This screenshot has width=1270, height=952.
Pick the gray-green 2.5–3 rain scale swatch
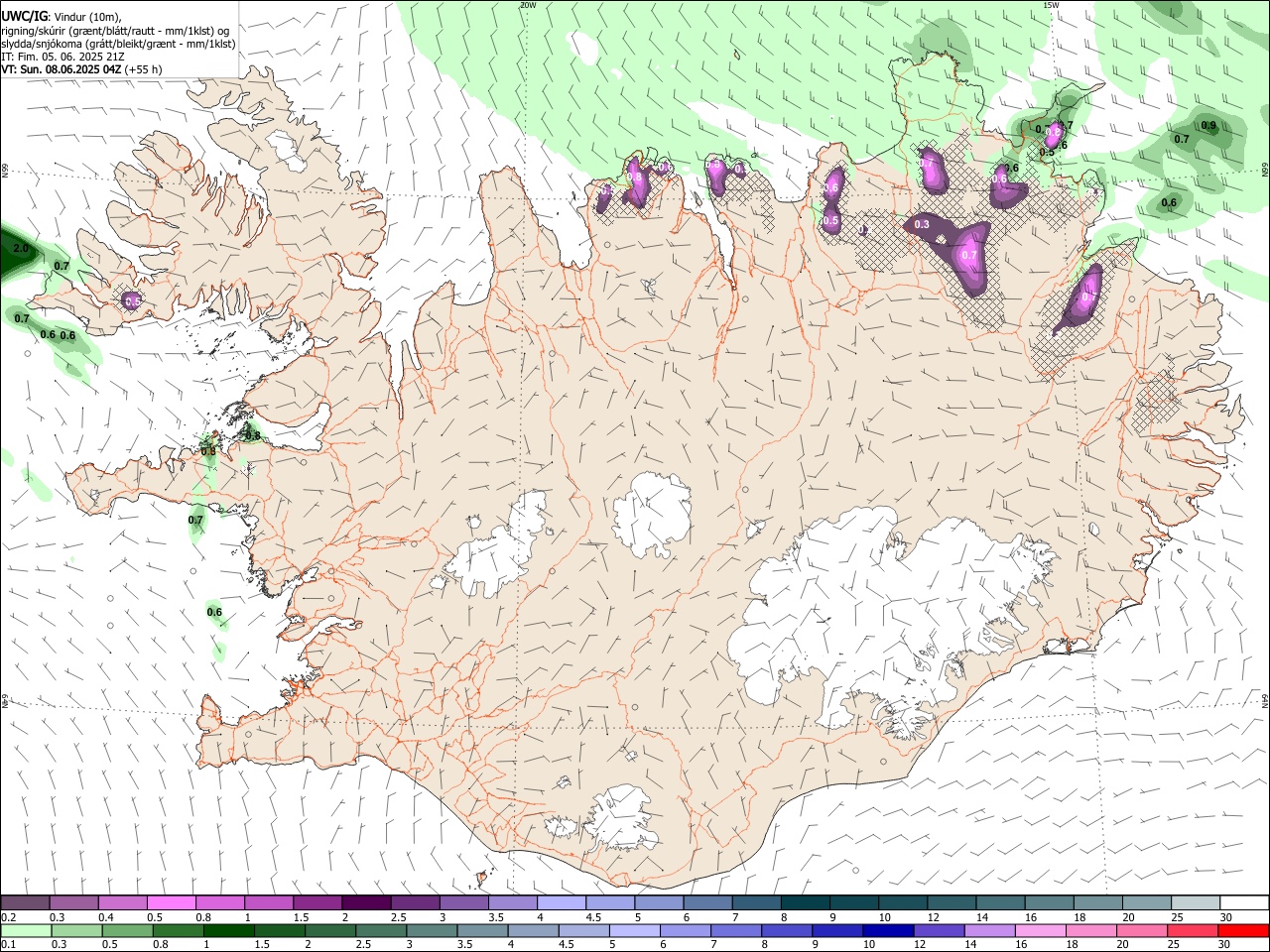(381, 930)
